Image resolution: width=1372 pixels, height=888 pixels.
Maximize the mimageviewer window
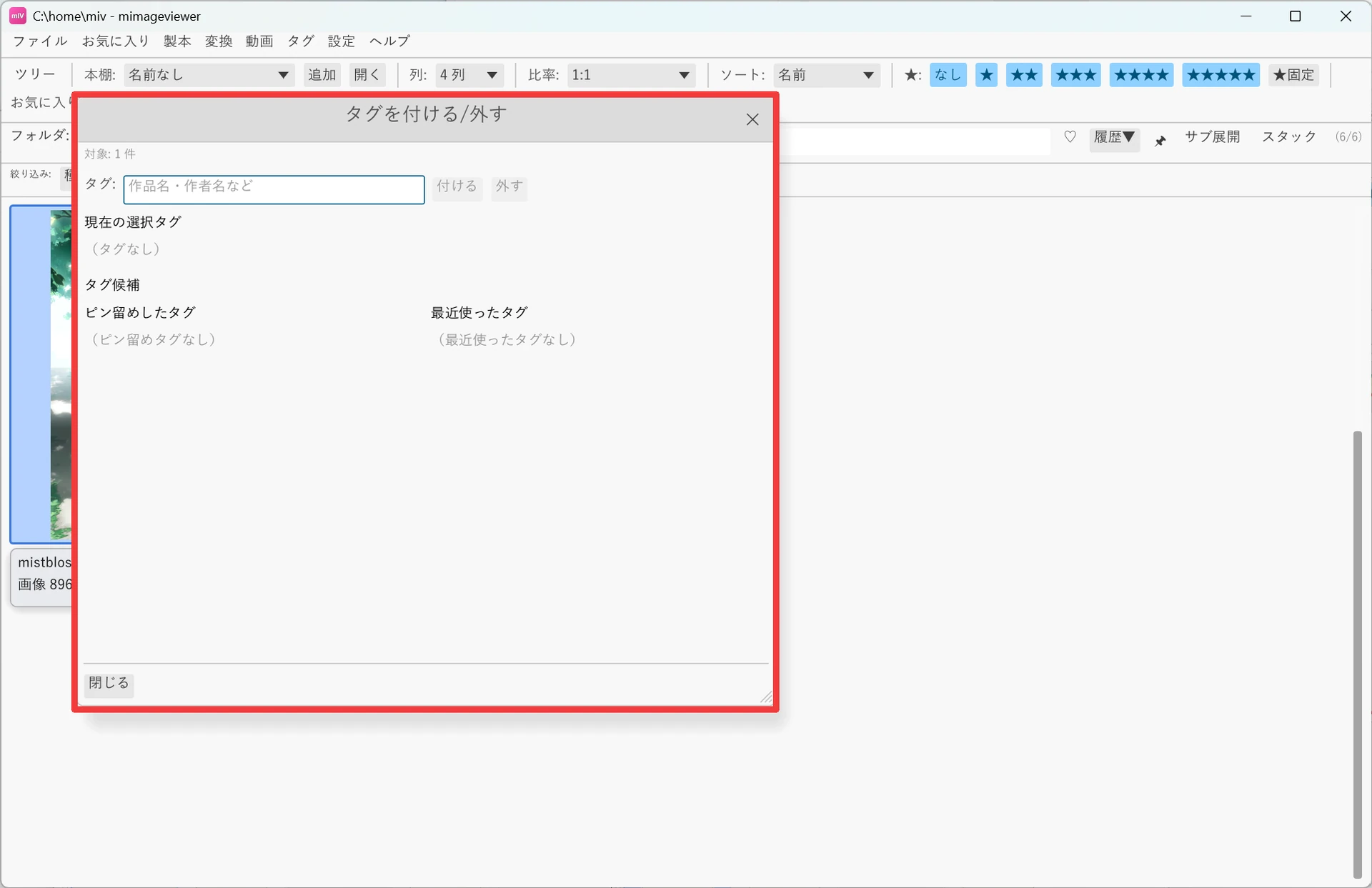(1295, 16)
